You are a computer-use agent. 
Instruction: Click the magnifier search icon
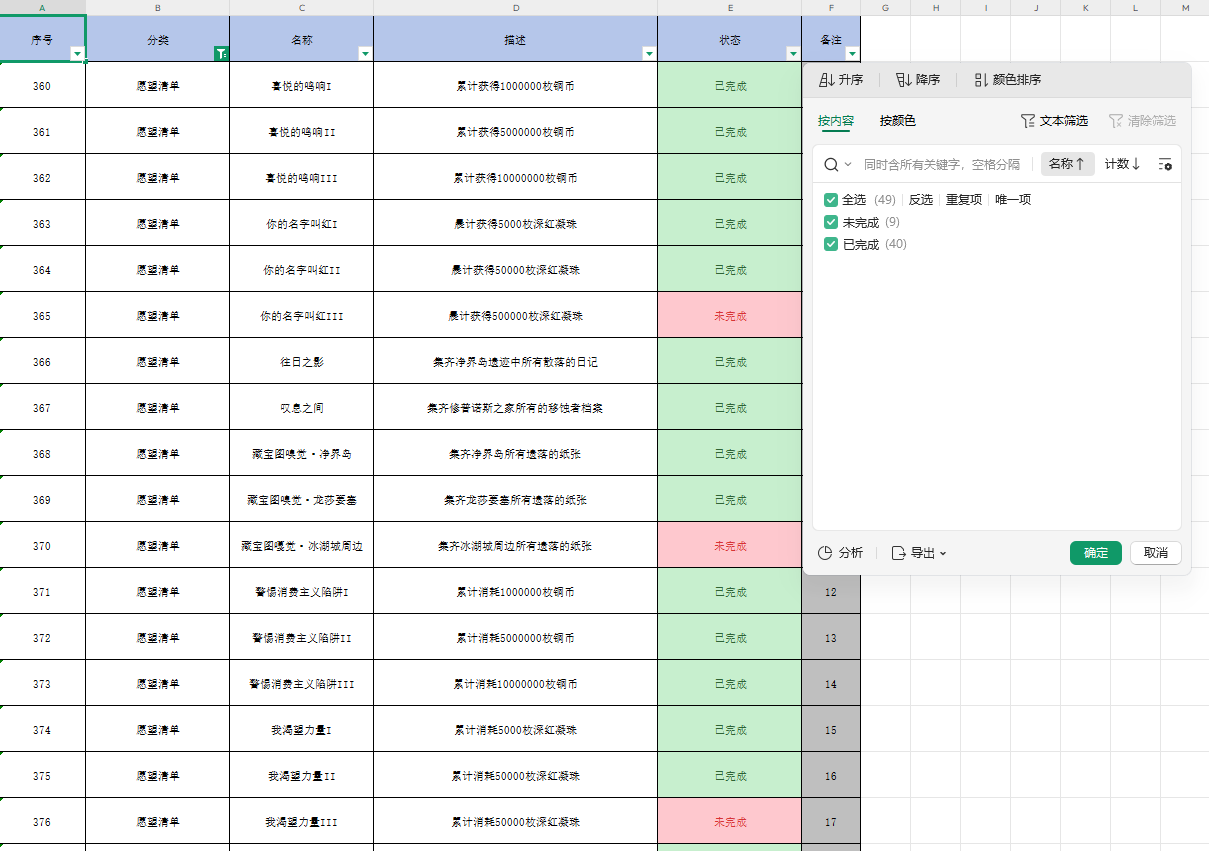831,164
